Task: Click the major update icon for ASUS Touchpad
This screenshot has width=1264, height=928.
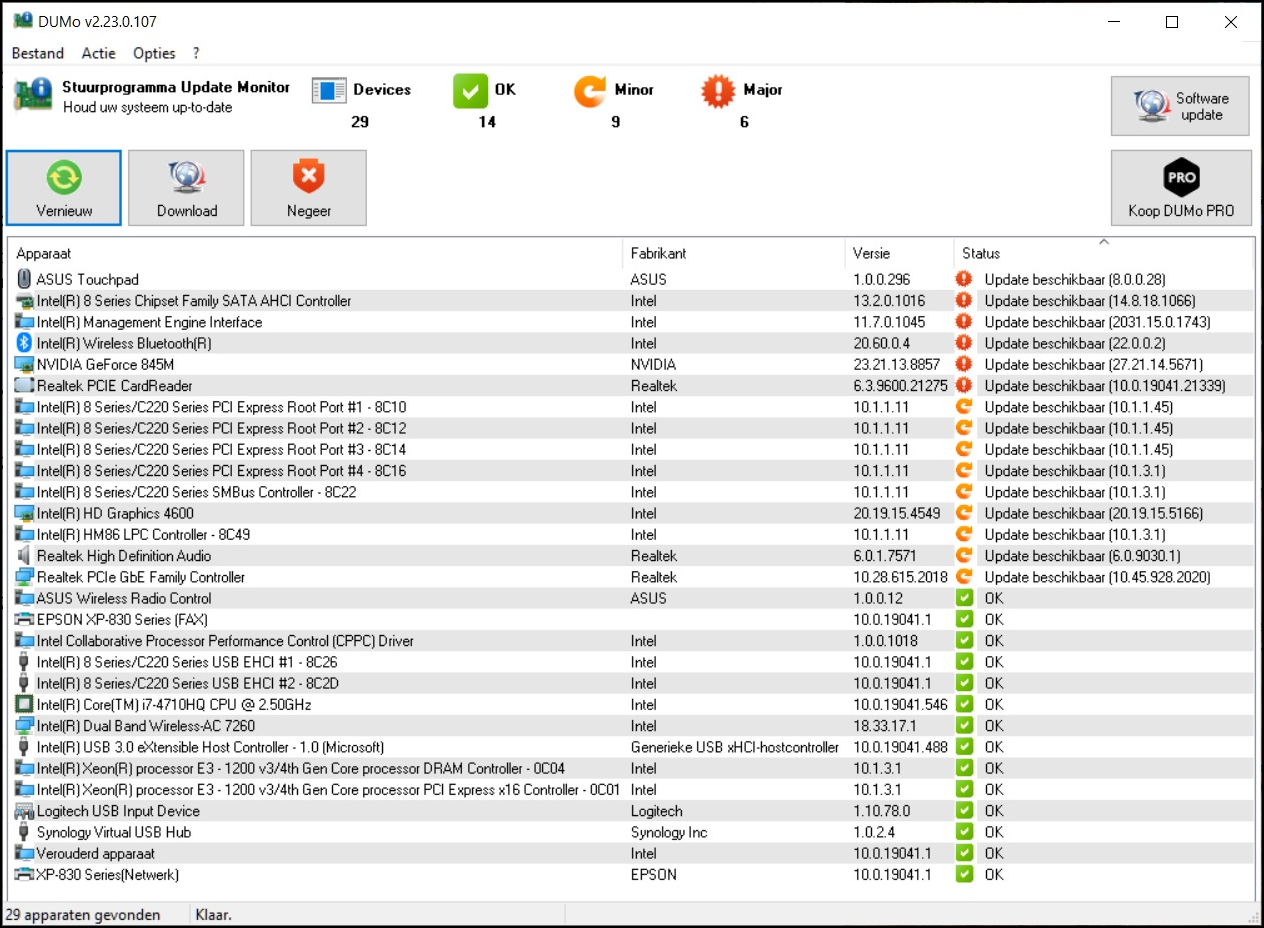Action: click(x=964, y=280)
